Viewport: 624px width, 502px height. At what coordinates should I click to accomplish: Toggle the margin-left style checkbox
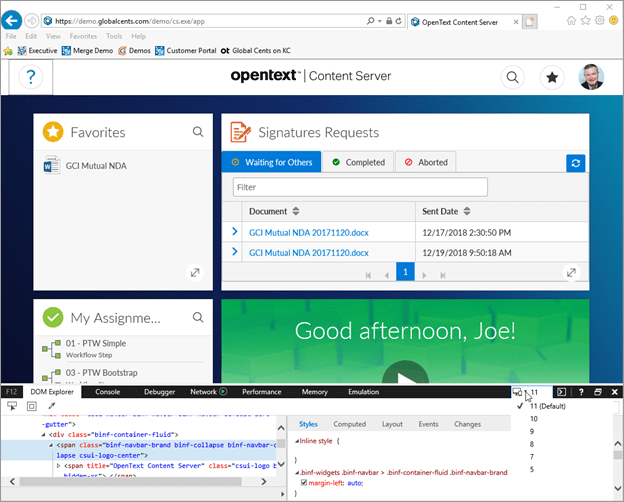(304, 482)
